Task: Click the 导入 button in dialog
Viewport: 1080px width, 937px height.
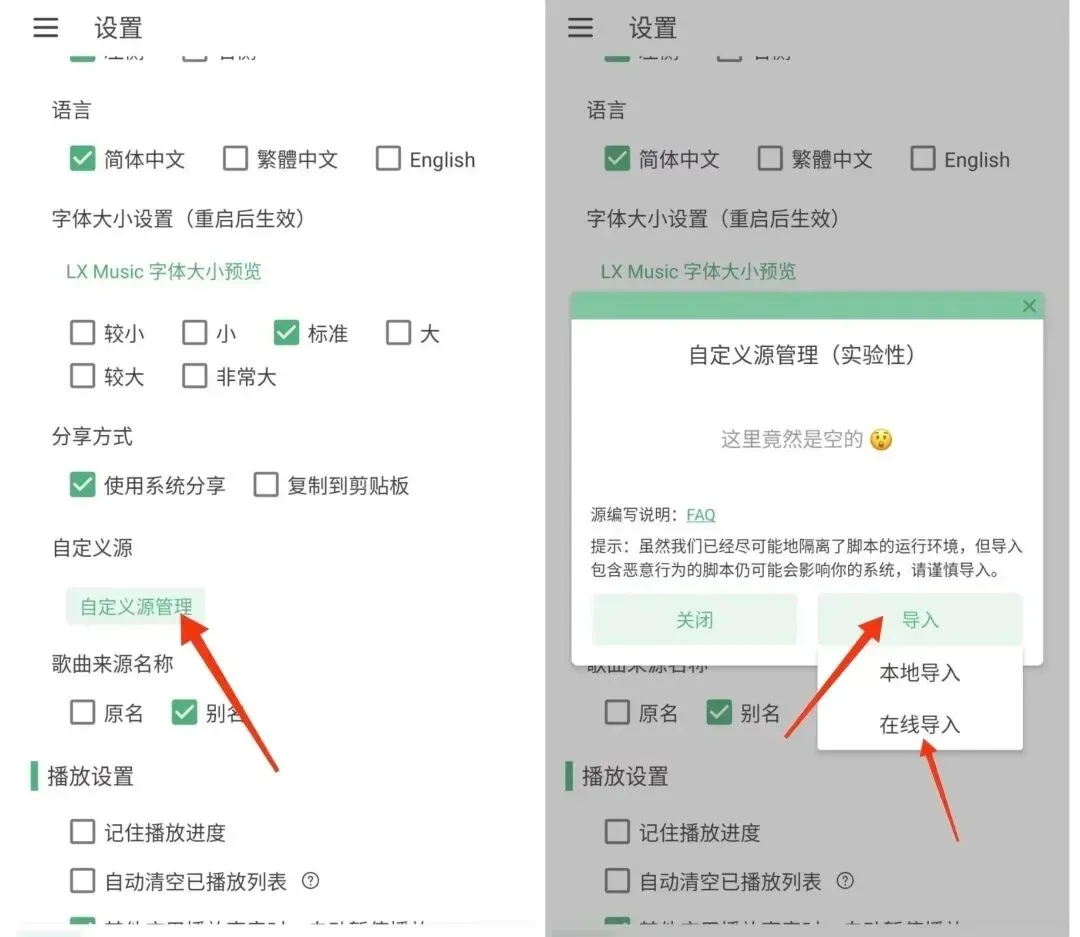Action: 920,619
